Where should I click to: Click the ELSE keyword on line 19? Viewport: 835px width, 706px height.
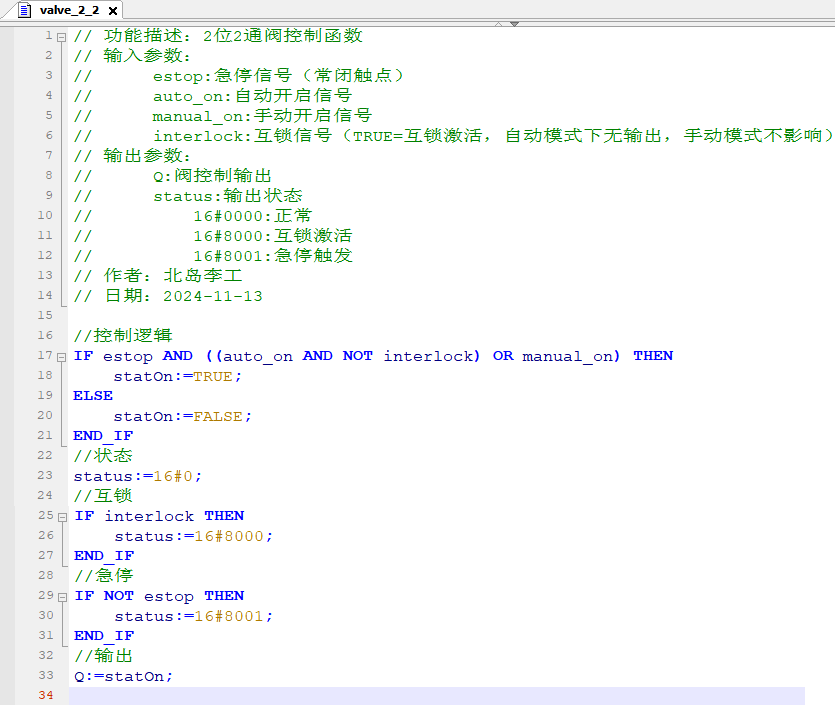[x=93, y=396]
